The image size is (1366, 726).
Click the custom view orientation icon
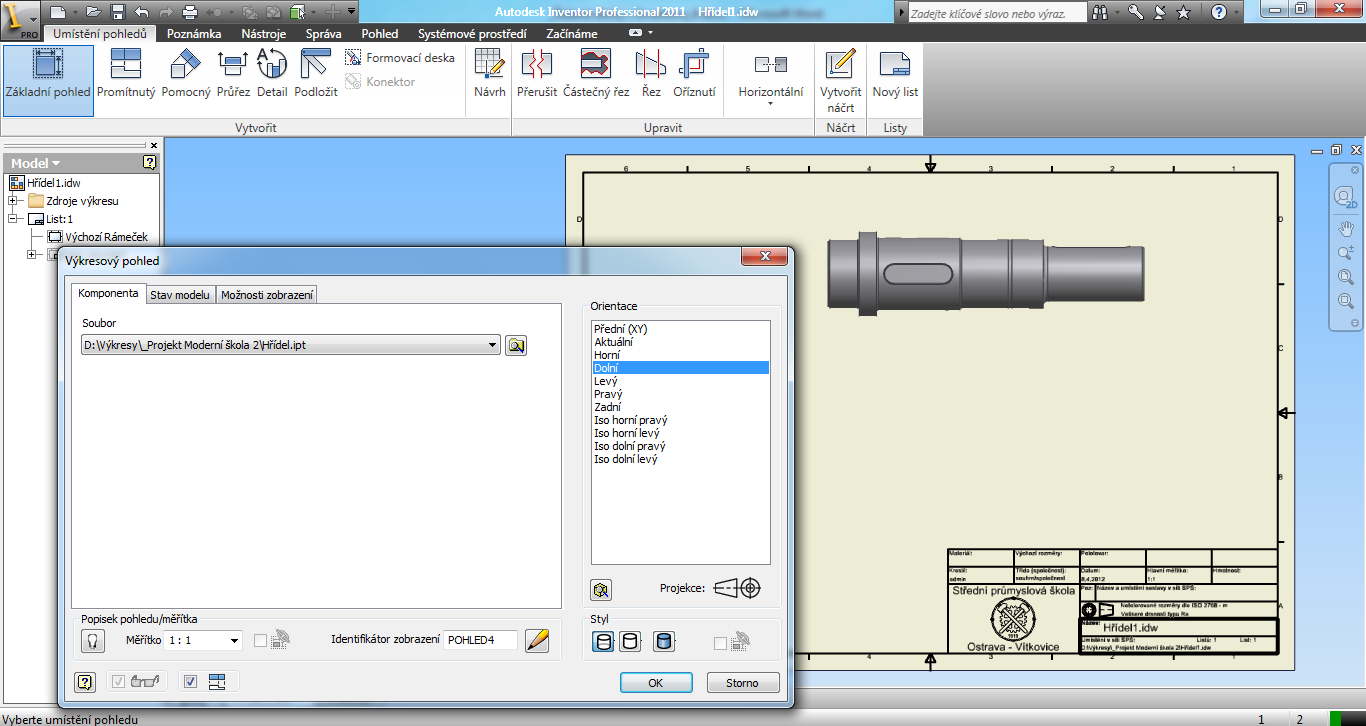[601, 589]
